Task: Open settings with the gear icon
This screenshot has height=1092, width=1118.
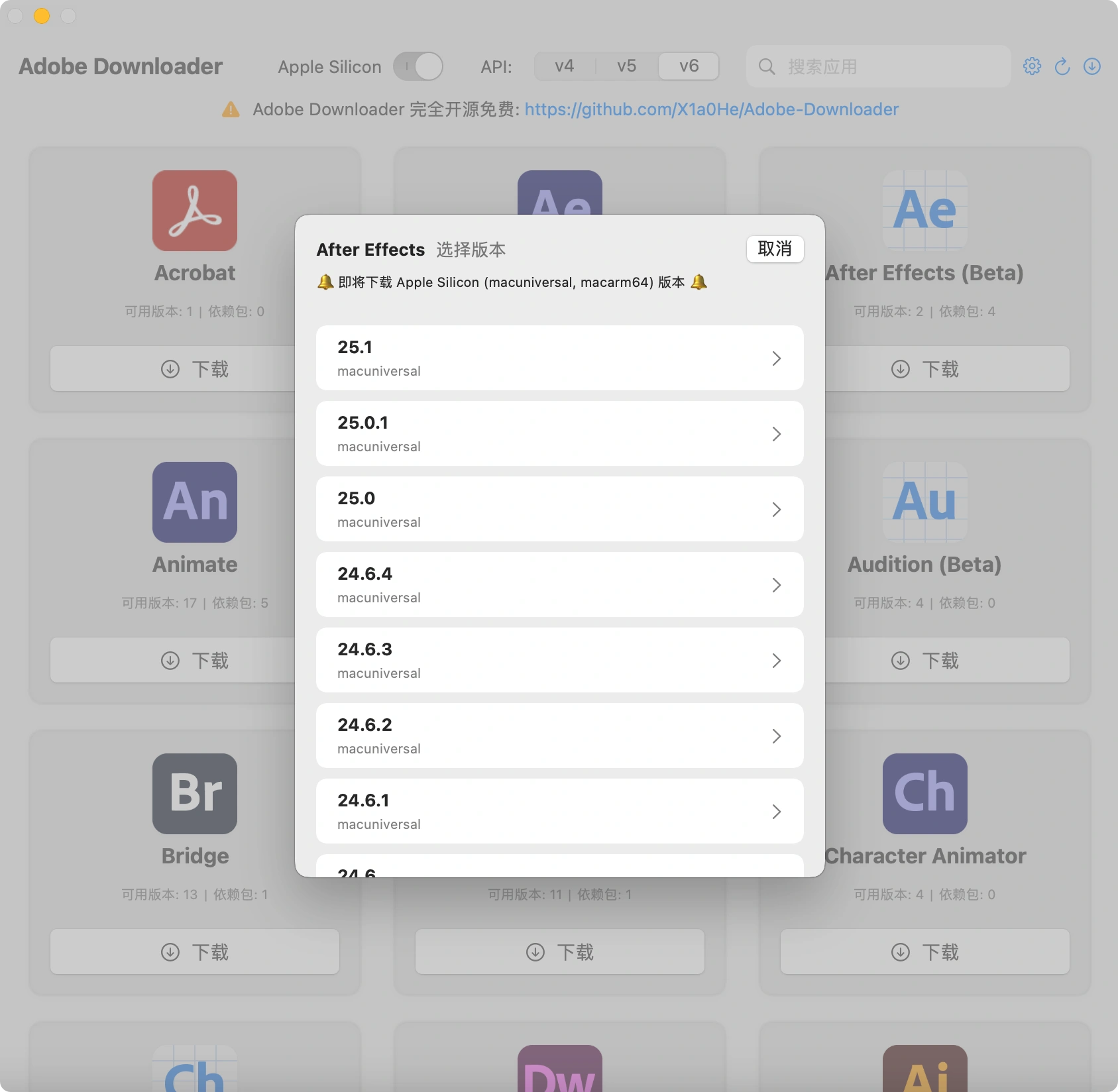Action: coord(1032,66)
